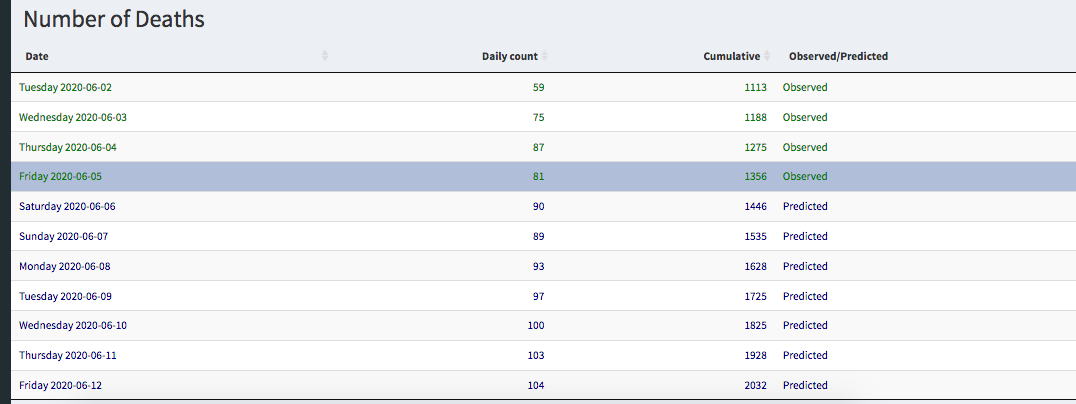
Task: Click the sort arrows next to Daily count
Action: point(545,56)
